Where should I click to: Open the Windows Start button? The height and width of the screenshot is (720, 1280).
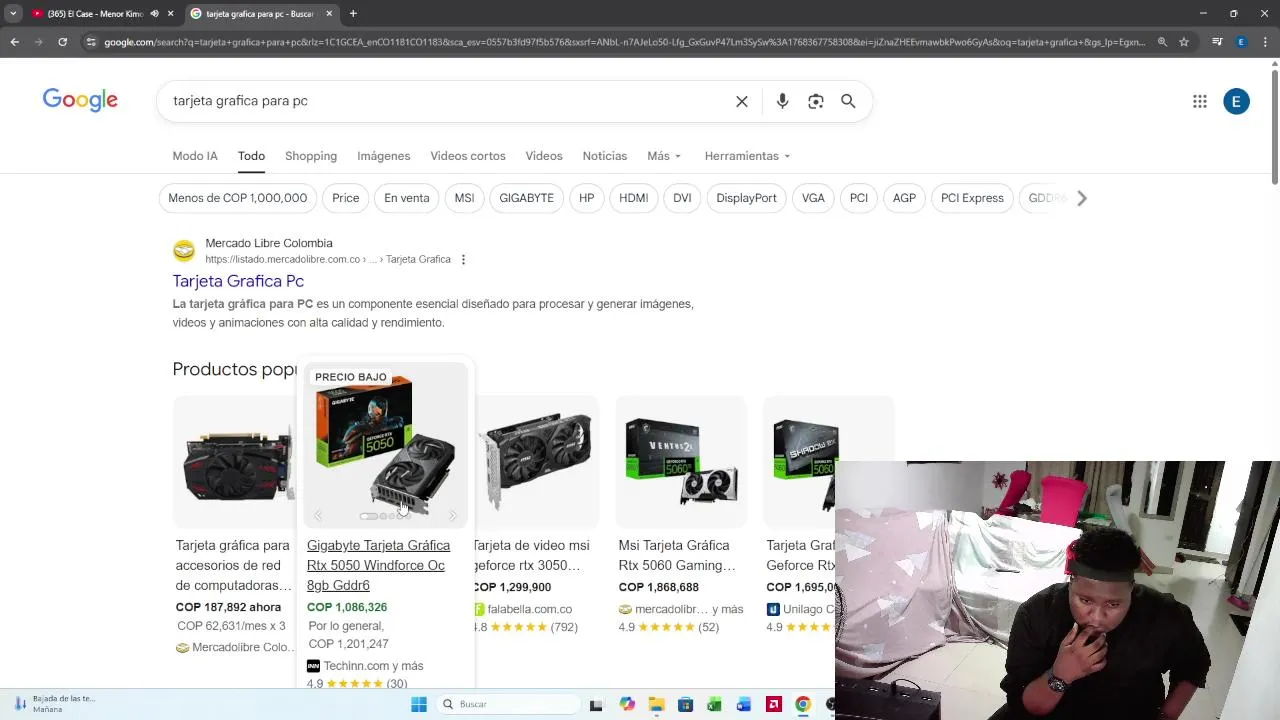pos(419,704)
